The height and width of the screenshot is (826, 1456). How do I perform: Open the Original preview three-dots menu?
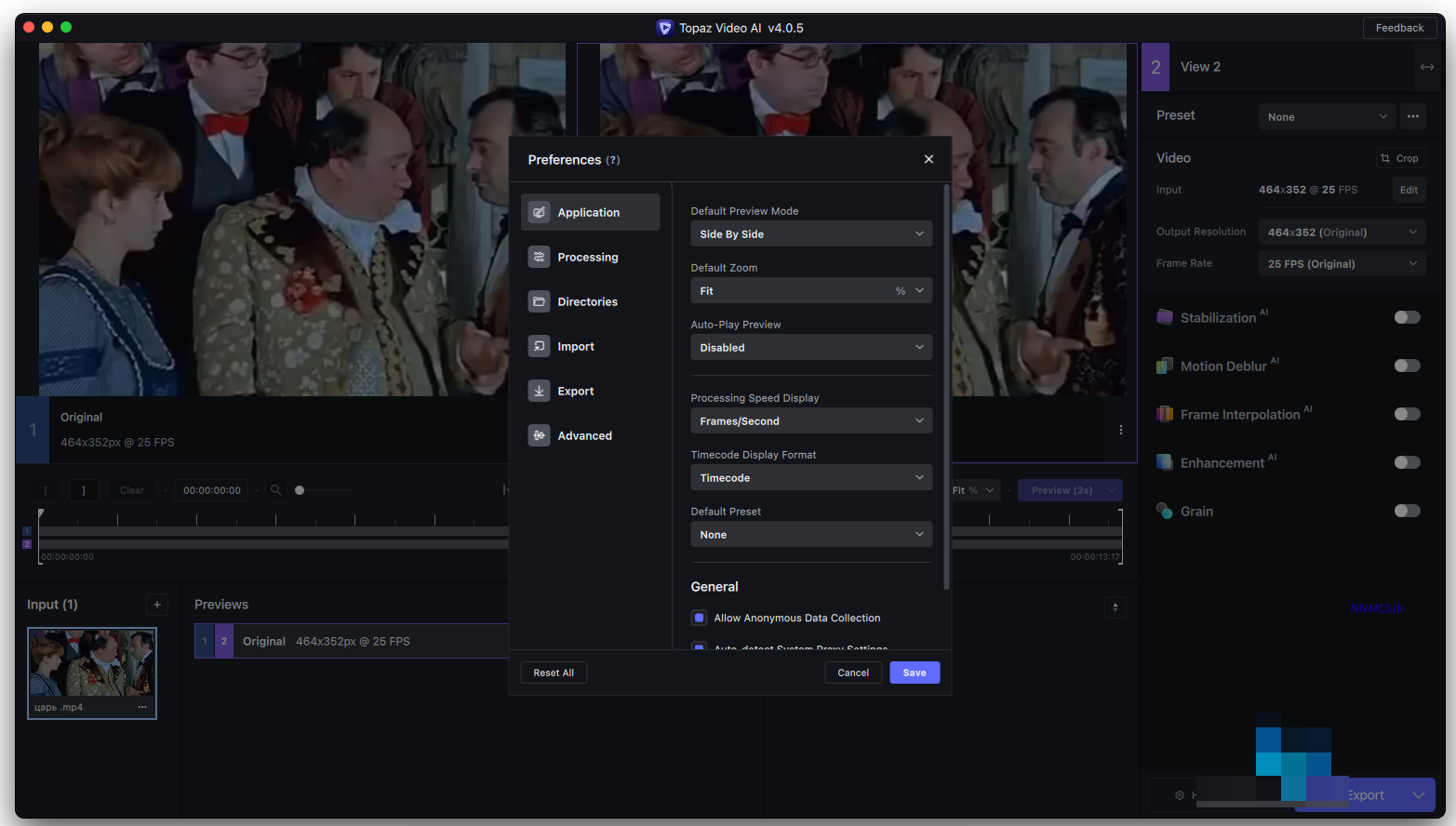tap(1120, 430)
